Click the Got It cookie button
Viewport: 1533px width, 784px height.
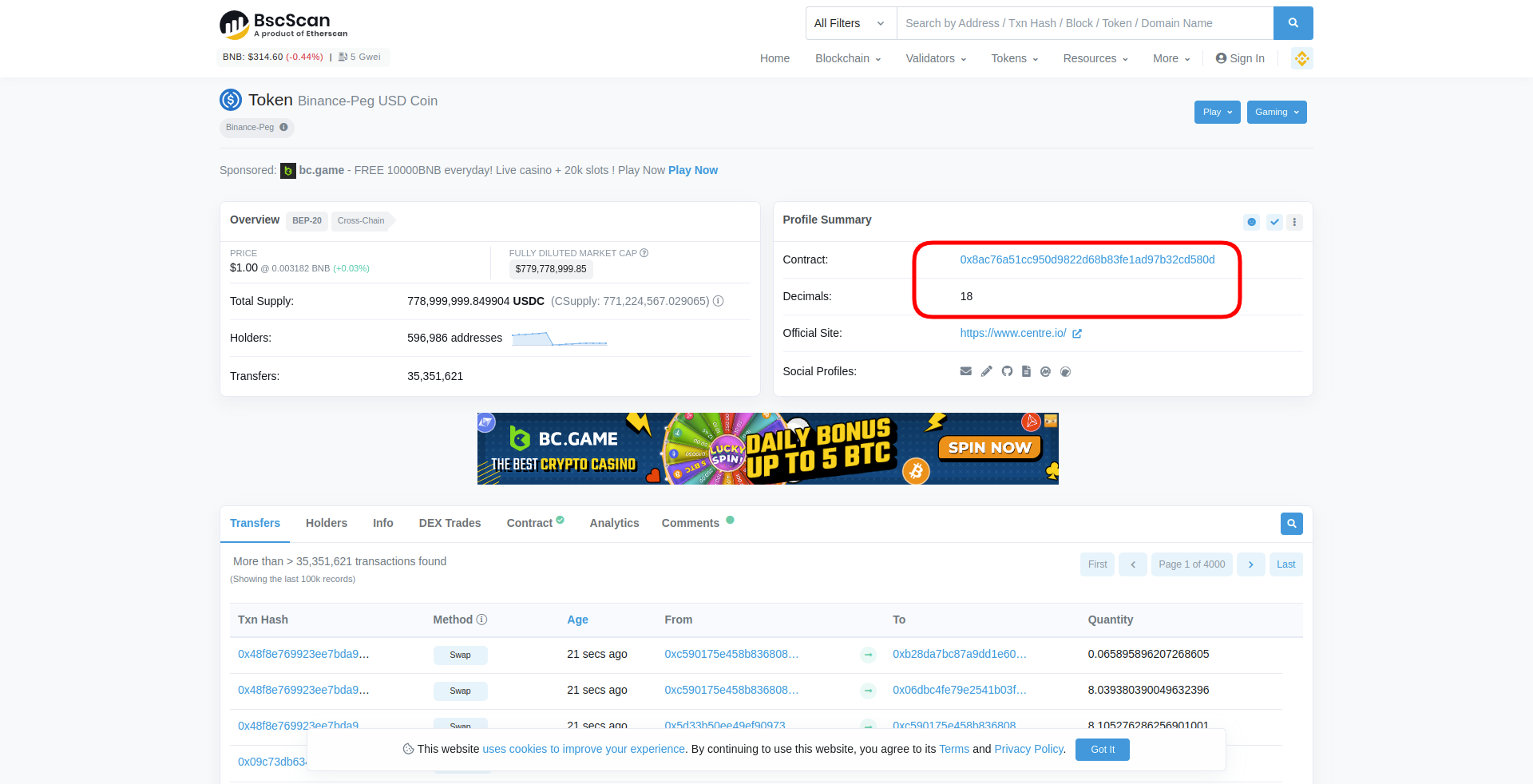click(x=1103, y=750)
